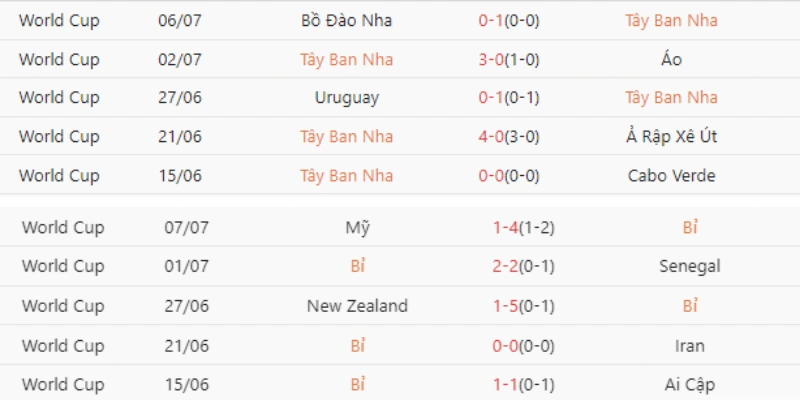The width and height of the screenshot is (800, 400).
Task: Open the Áo team in the 02/07 match
Action: coord(671,59)
